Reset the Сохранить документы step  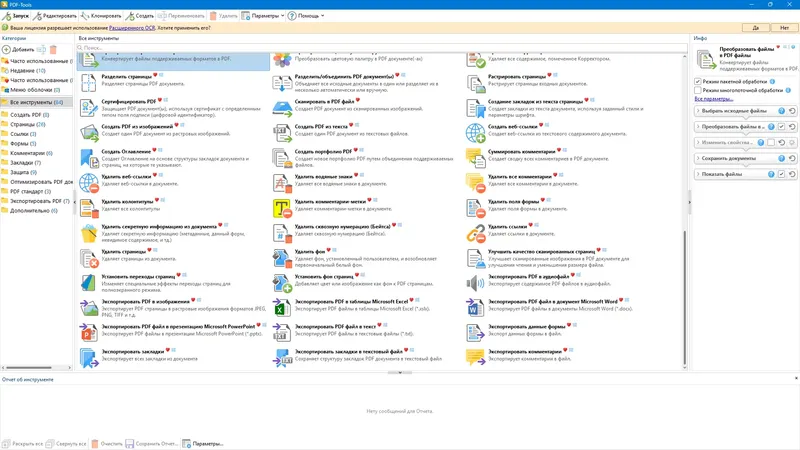coord(792,158)
